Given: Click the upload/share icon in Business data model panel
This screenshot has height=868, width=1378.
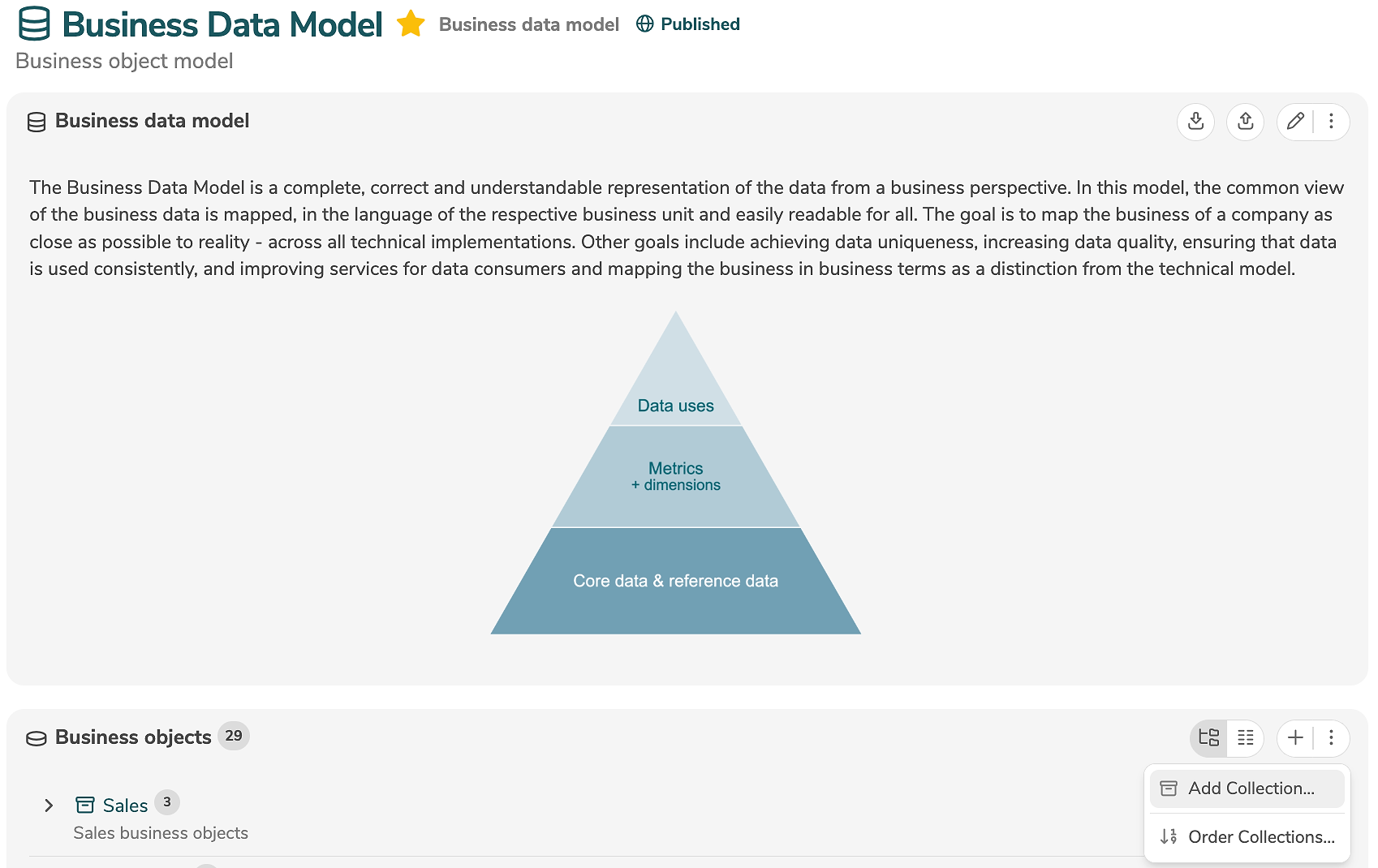Looking at the screenshot, I should (1245, 122).
